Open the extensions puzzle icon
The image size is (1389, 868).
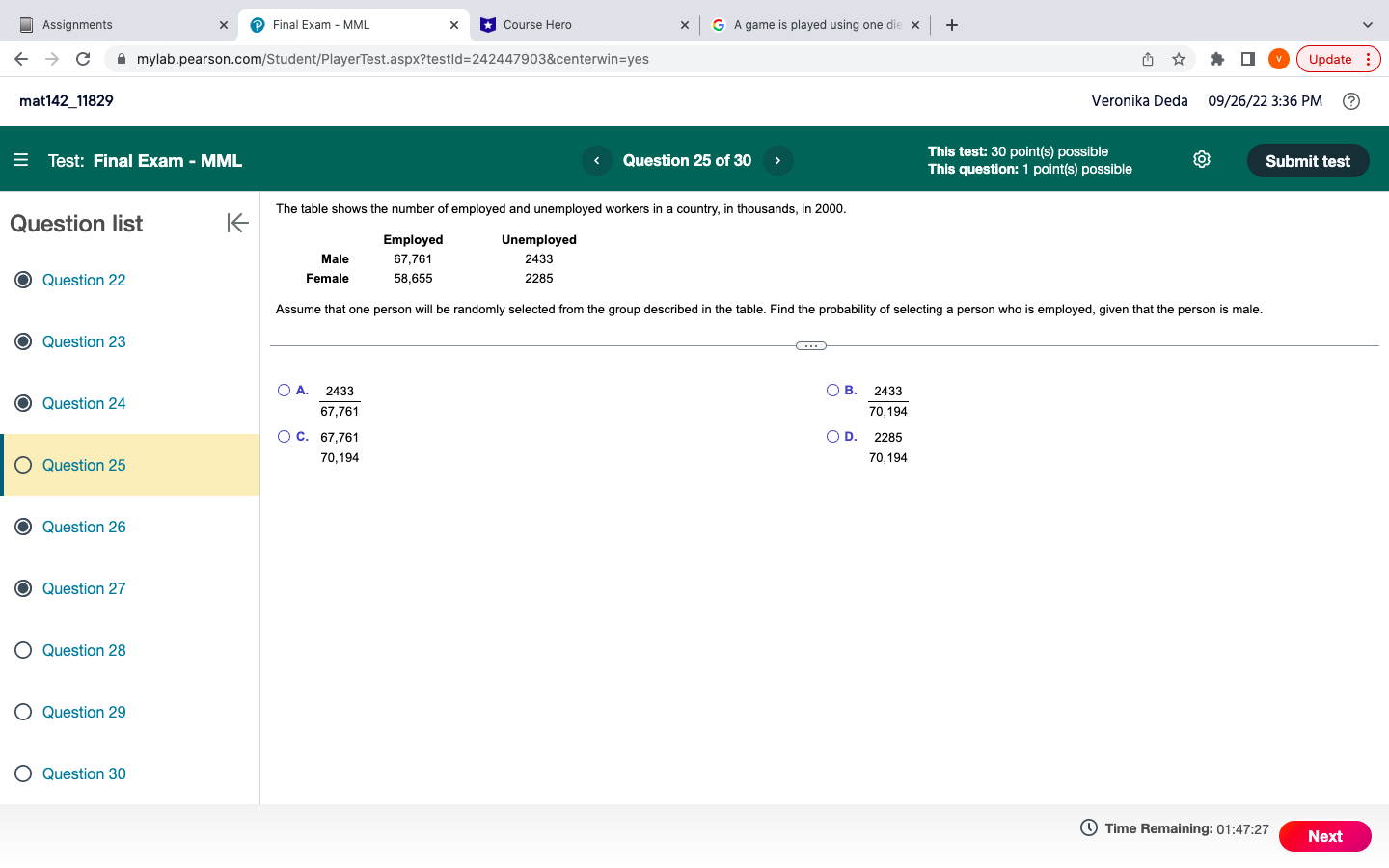click(x=1217, y=59)
